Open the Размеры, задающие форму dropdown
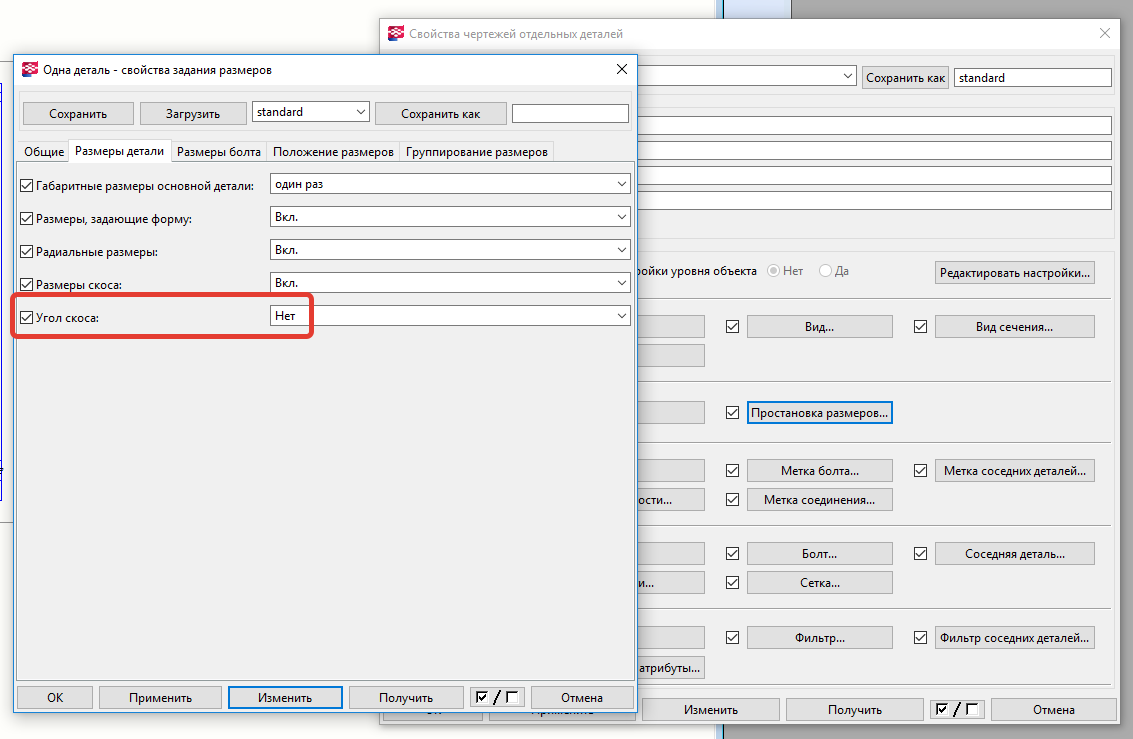The height and width of the screenshot is (739, 1133). tap(450, 217)
